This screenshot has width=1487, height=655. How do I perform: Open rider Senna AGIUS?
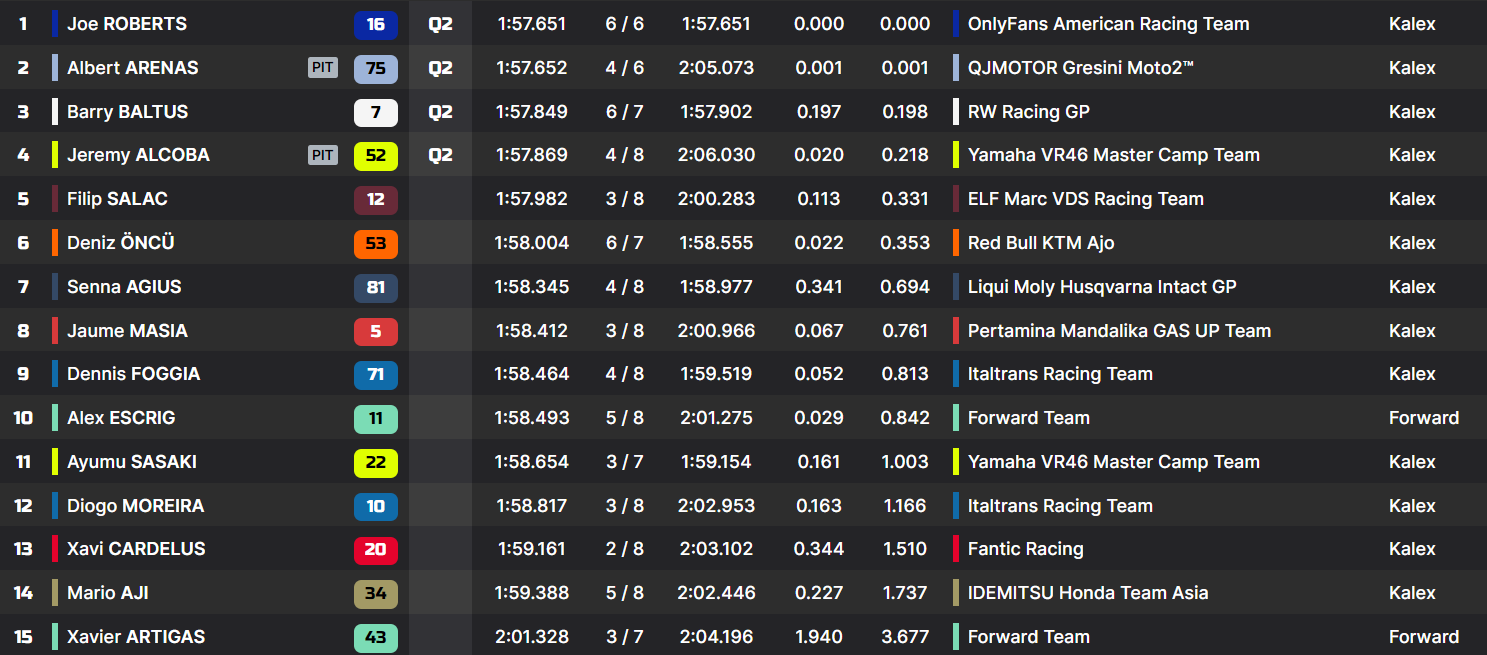coord(124,287)
